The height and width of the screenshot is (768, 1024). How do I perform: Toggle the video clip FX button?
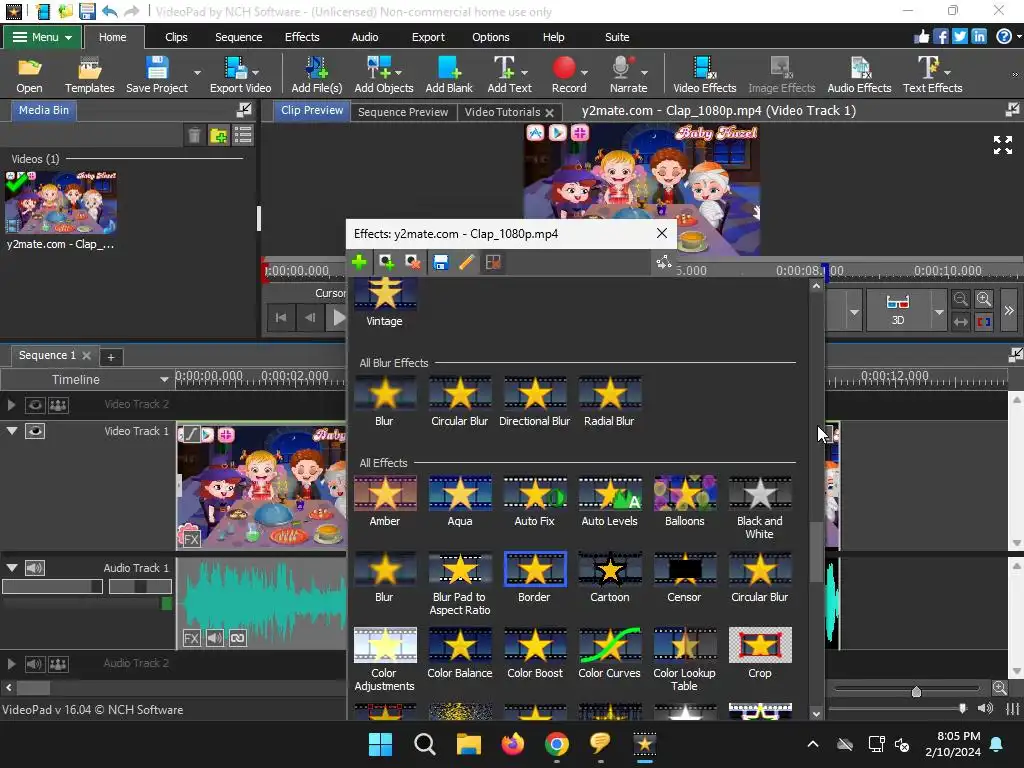(191, 539)
